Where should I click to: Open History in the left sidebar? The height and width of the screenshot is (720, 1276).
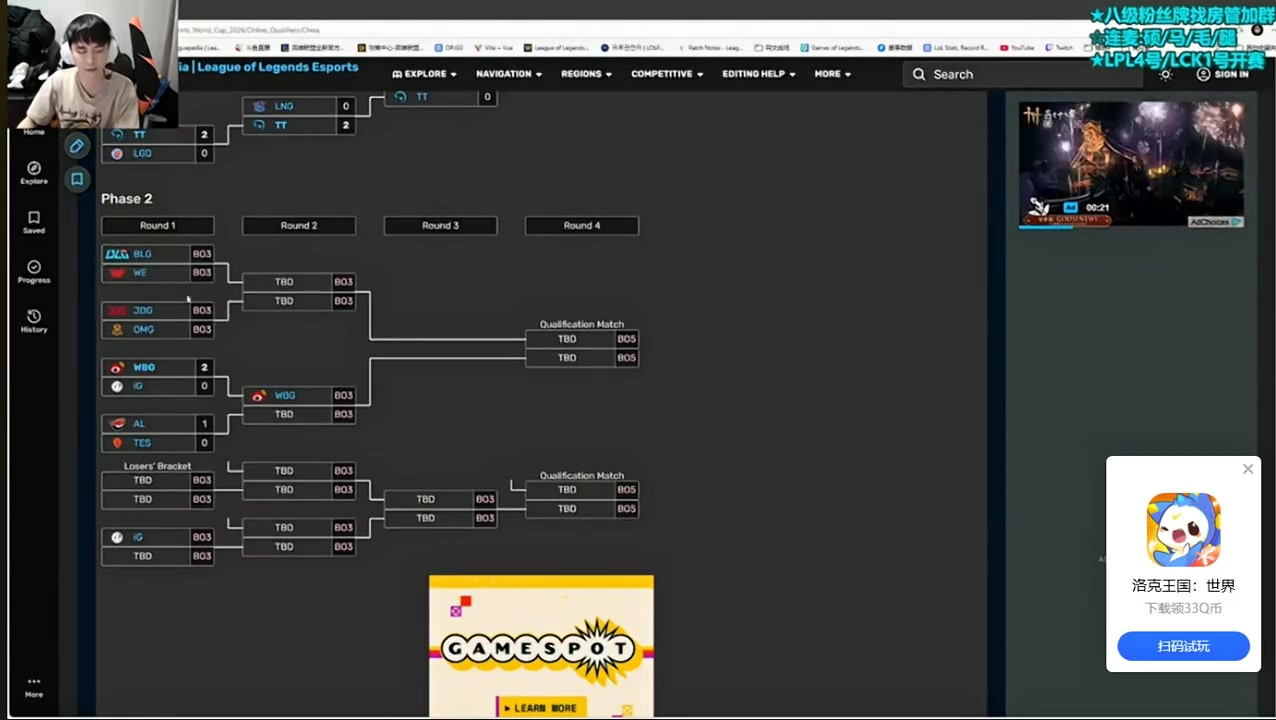coord(34,321)
